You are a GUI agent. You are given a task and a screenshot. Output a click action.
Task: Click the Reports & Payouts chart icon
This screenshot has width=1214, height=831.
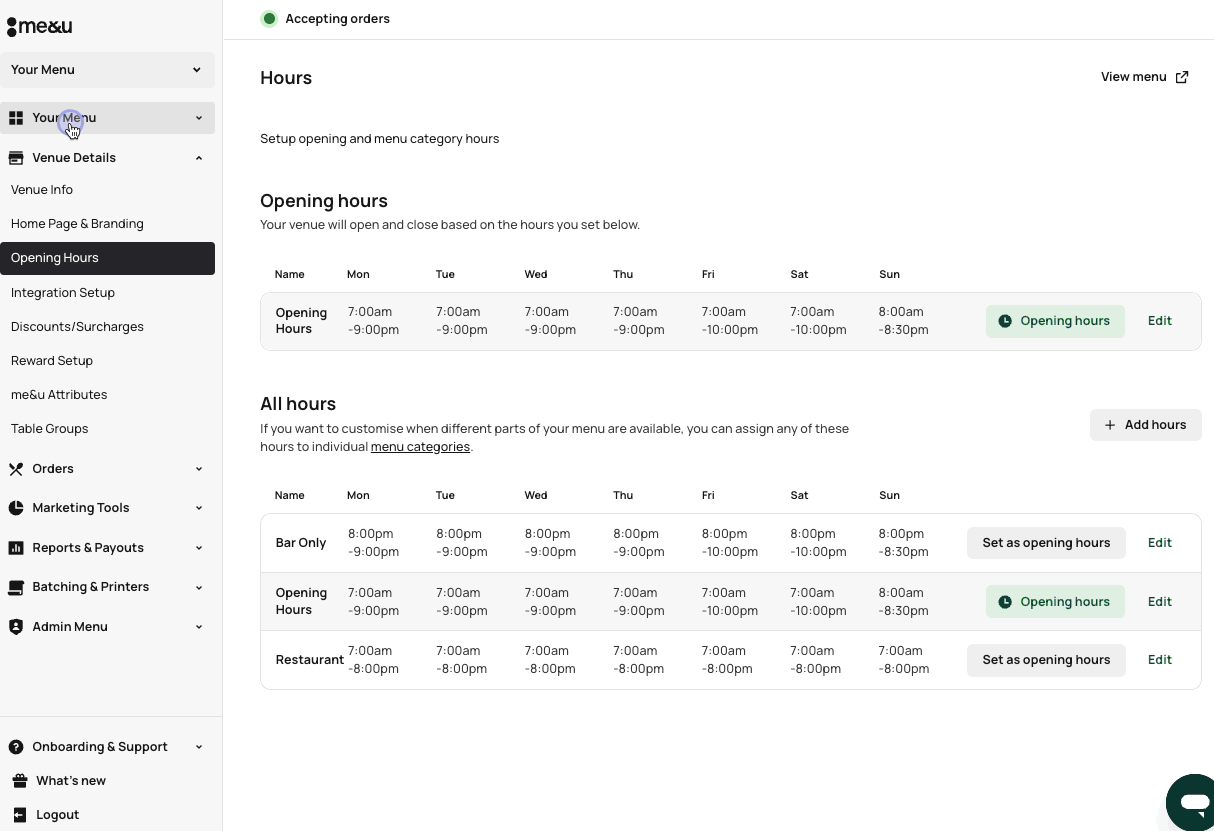coord(16,548)
